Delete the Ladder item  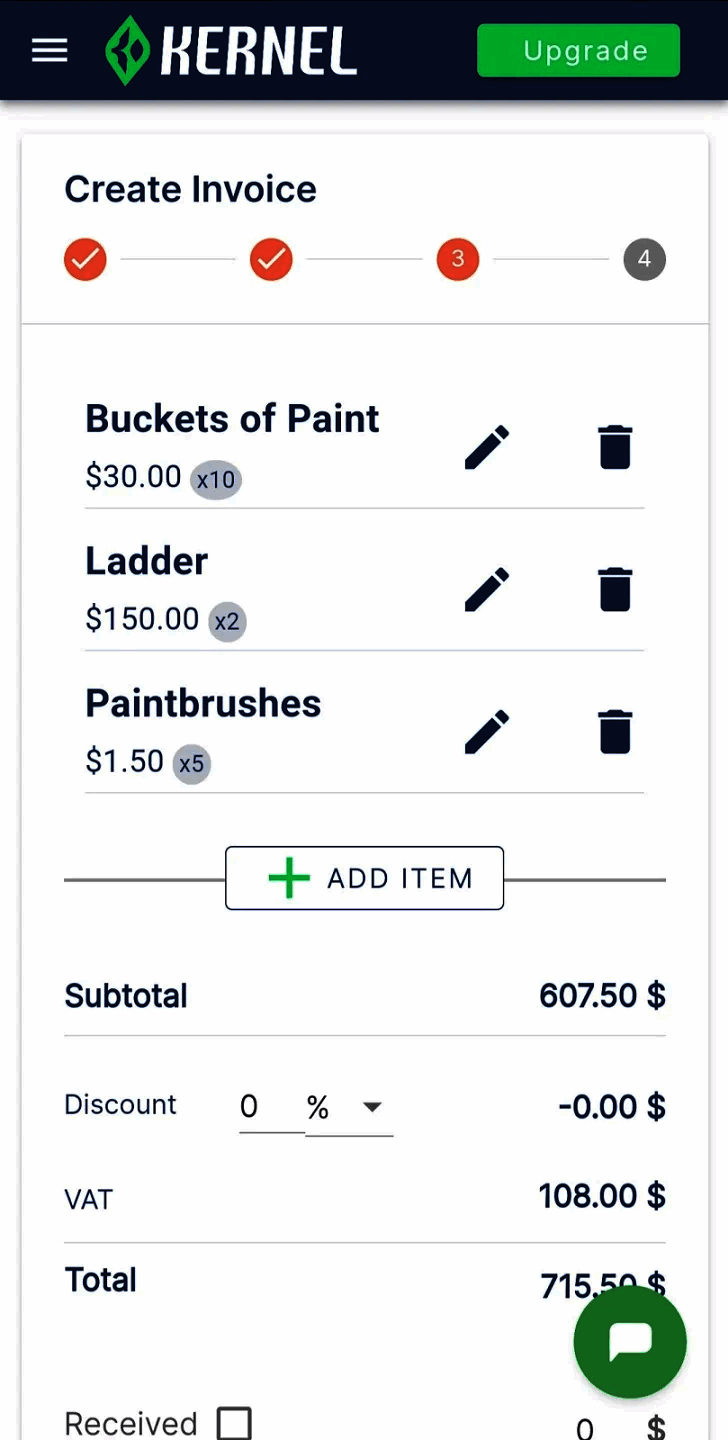[615, 589]
